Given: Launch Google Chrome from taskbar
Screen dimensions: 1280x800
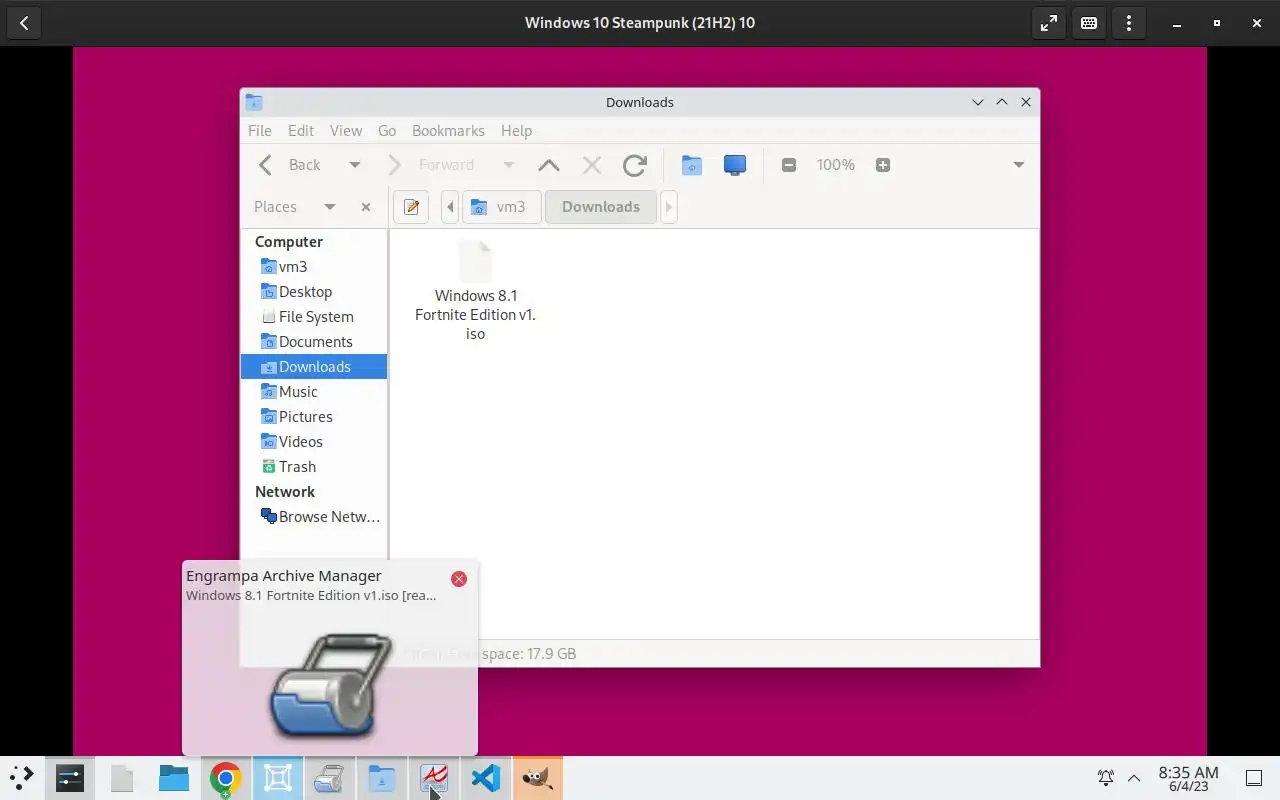Looking at the screenshot, I should point(226,777).
